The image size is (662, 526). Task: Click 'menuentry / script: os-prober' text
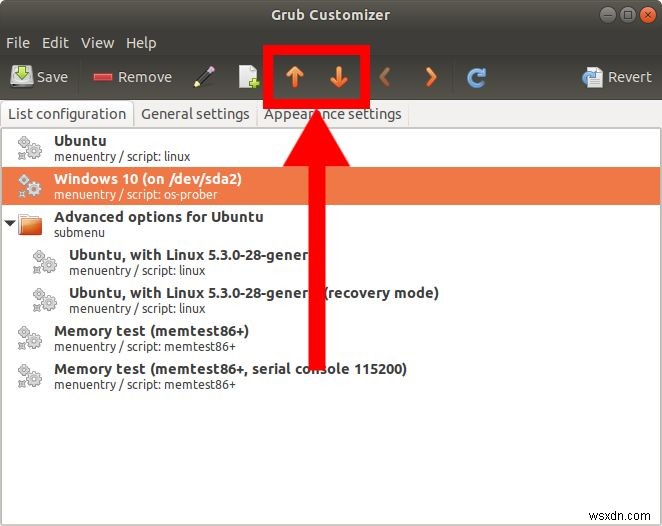point(136,195)
